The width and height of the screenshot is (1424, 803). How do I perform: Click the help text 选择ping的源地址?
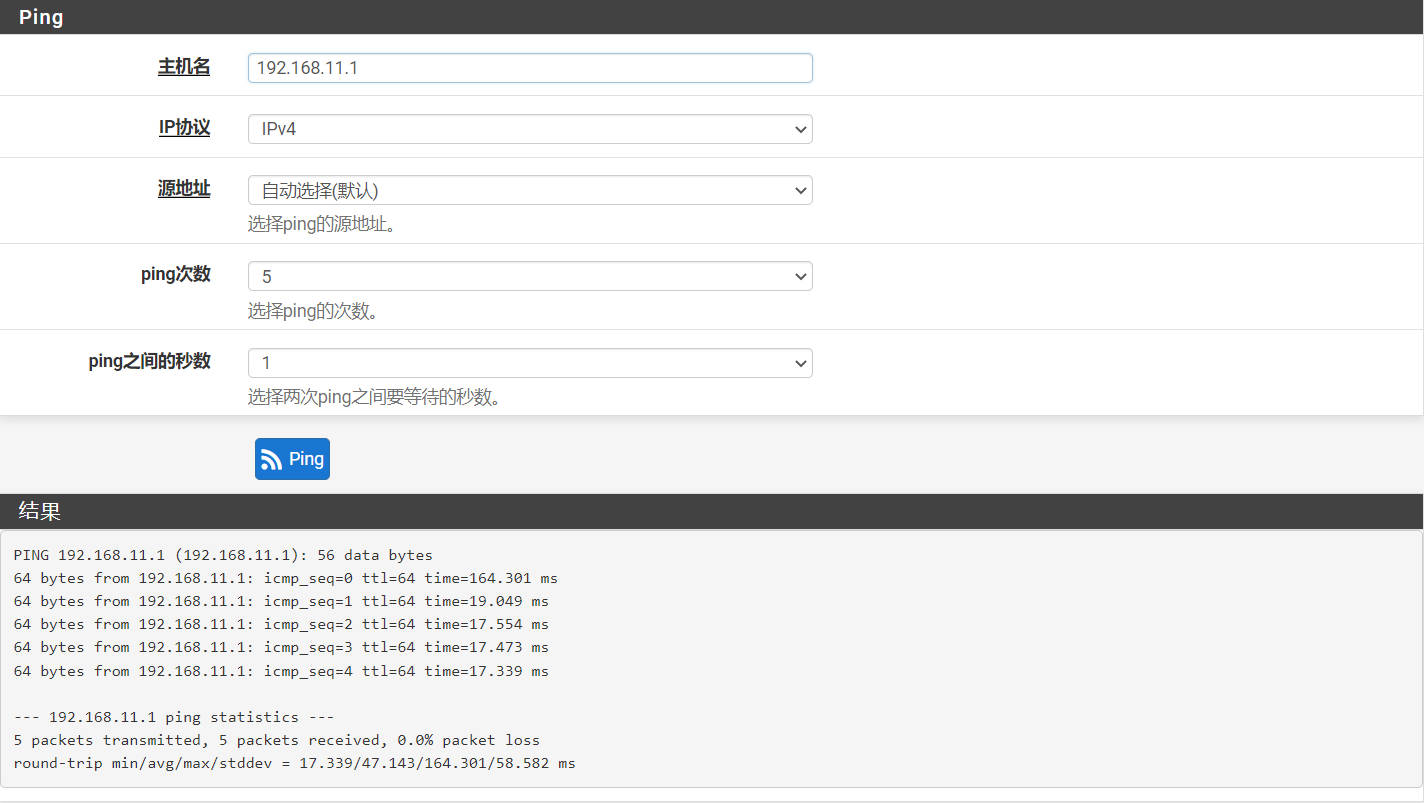click(x=322, y=224)
